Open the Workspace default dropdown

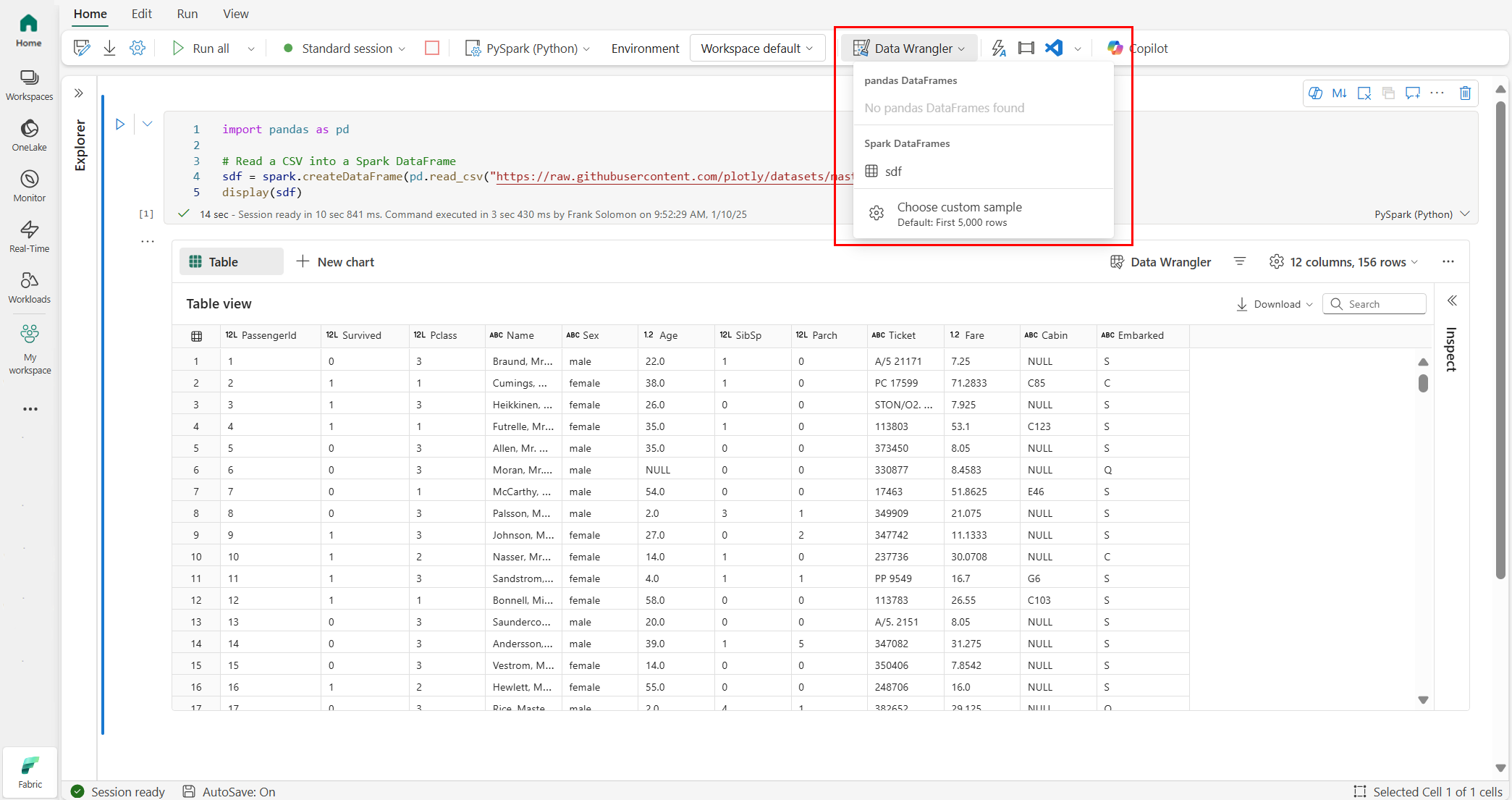pyautogui.click(x=757, y=48)
